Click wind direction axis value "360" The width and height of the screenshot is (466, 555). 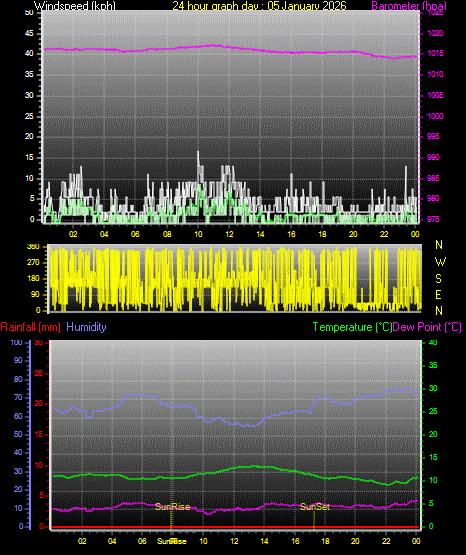33,247
